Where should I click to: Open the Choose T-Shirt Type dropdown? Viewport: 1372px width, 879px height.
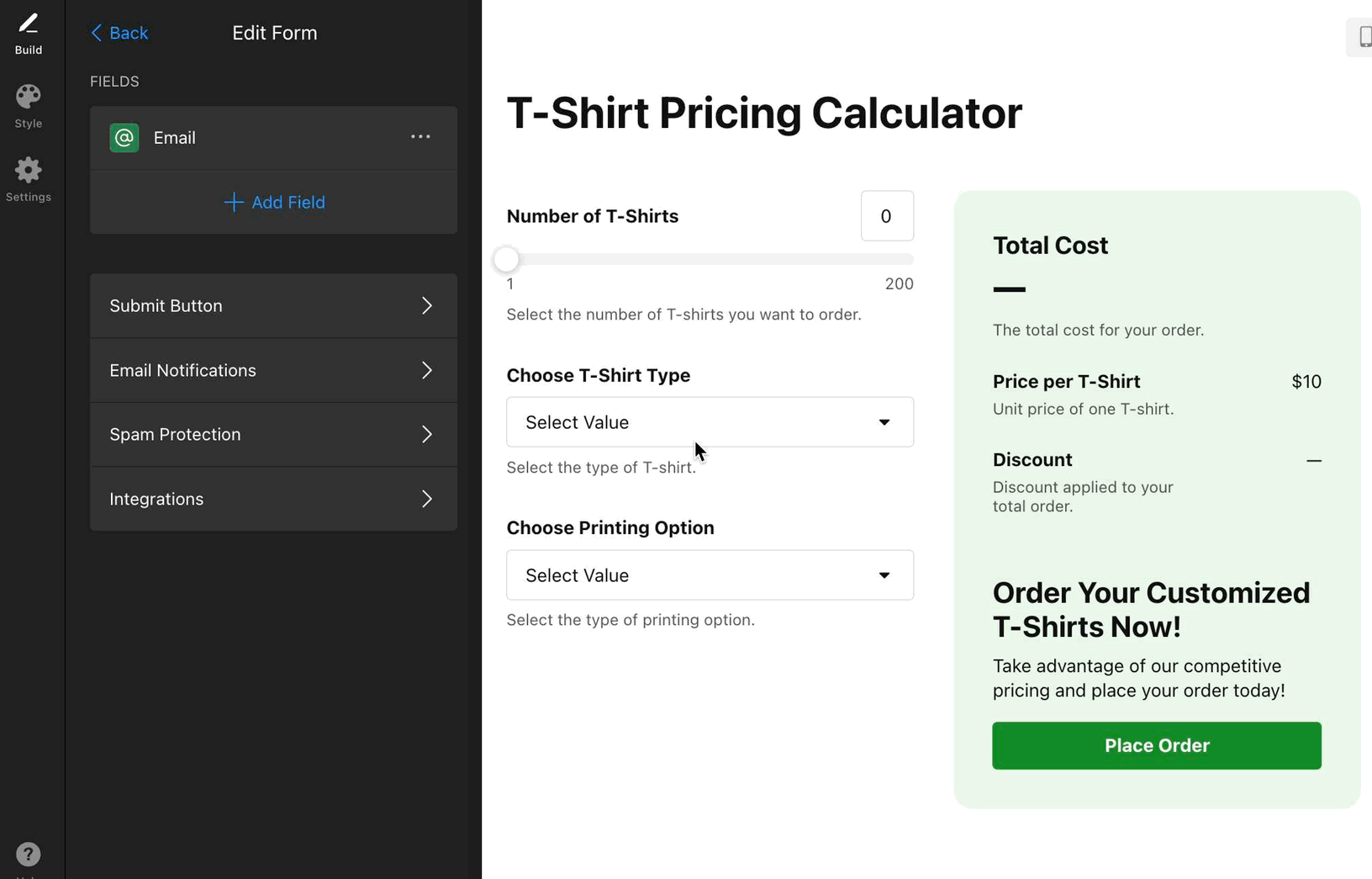point(710,422)
